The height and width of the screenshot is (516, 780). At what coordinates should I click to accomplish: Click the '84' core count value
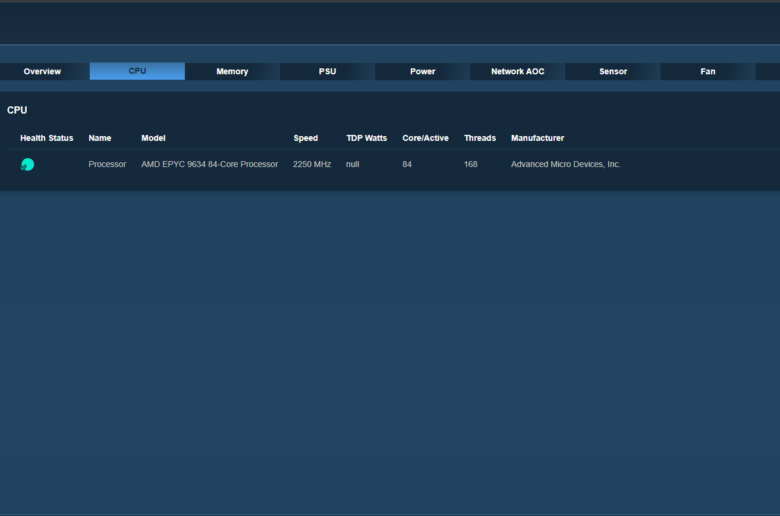[x=407, y=164]
